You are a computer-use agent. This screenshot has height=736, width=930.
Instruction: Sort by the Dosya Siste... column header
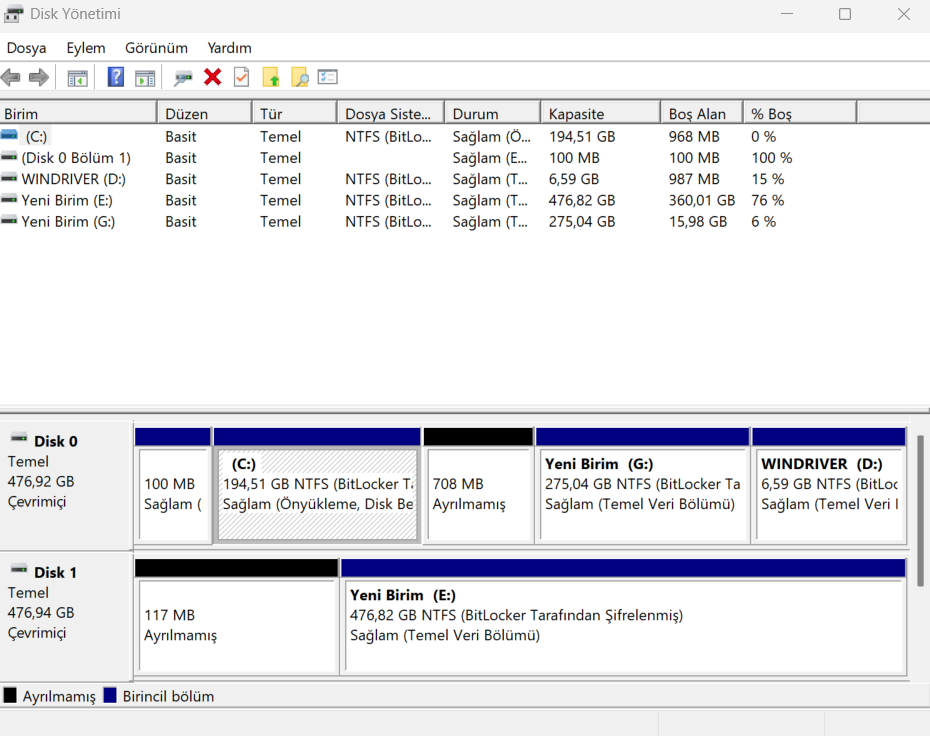pos(391,113)
